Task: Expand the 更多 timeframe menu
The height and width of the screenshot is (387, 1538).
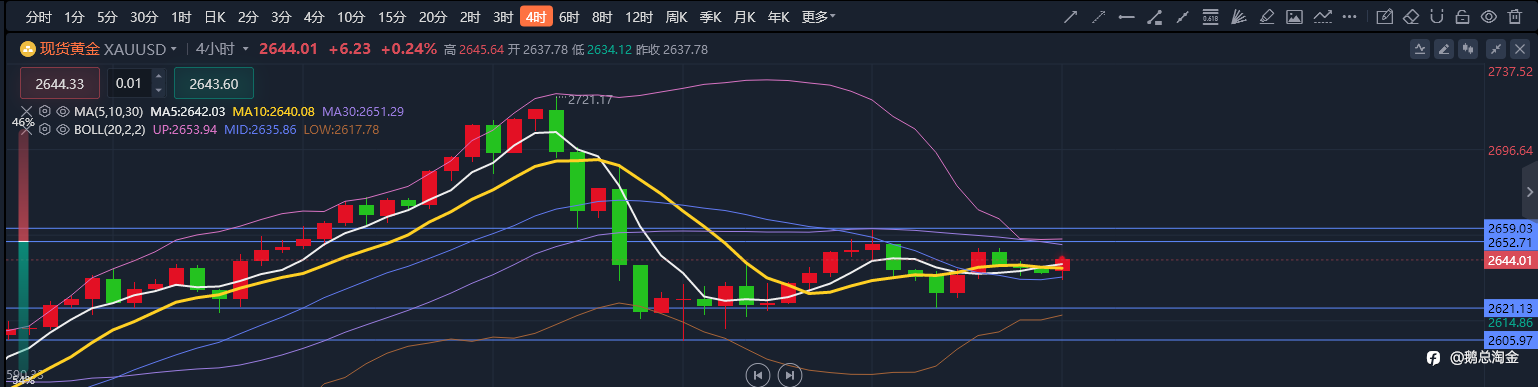Action: coord(819,17)
